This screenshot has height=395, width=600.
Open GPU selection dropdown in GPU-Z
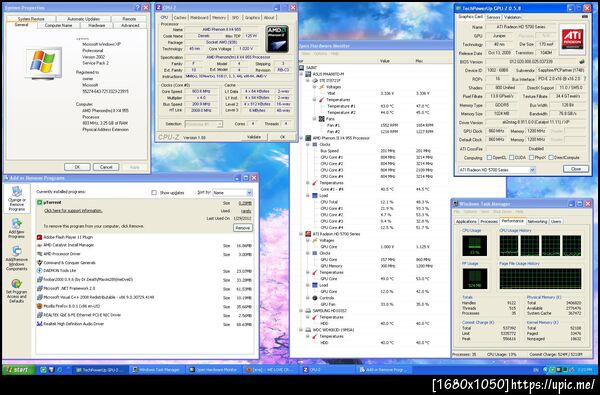click(x=497, y=170)
